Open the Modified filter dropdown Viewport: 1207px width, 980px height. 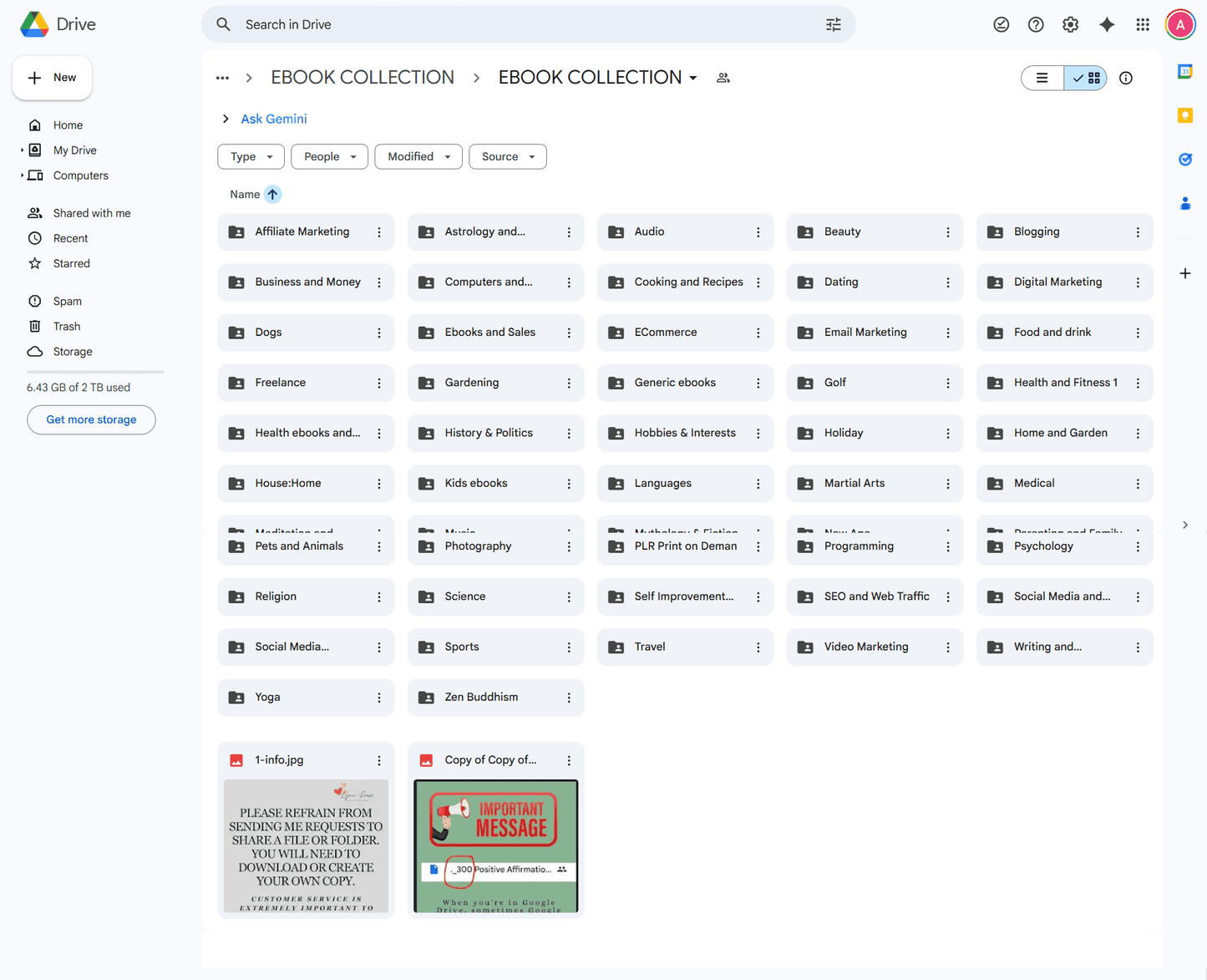point(418,157)
